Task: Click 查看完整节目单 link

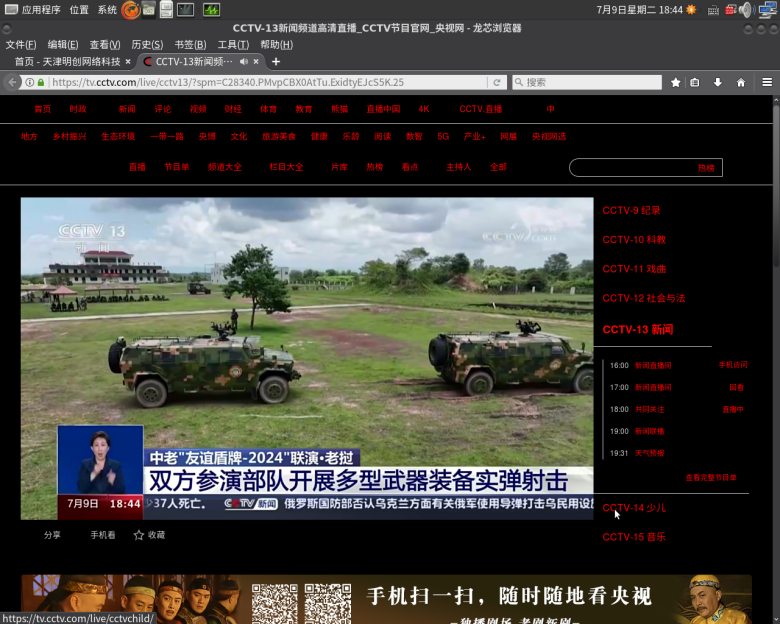Action: [x=711, y=478]
